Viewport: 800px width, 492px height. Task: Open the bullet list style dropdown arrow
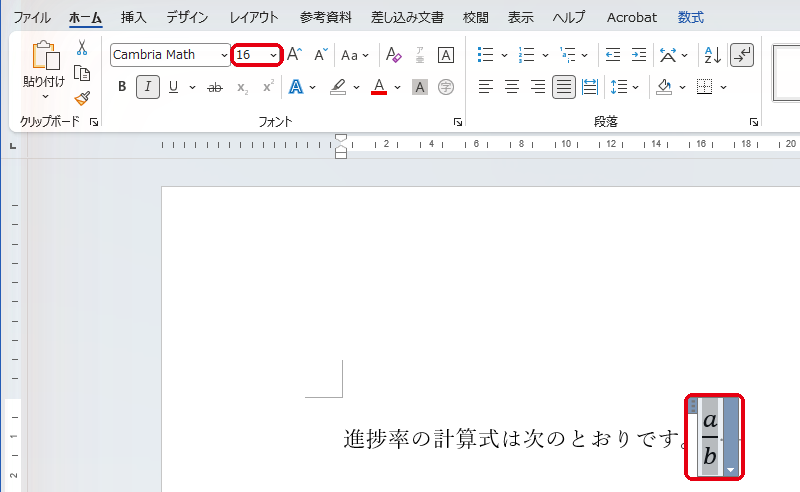click(504, 55)
